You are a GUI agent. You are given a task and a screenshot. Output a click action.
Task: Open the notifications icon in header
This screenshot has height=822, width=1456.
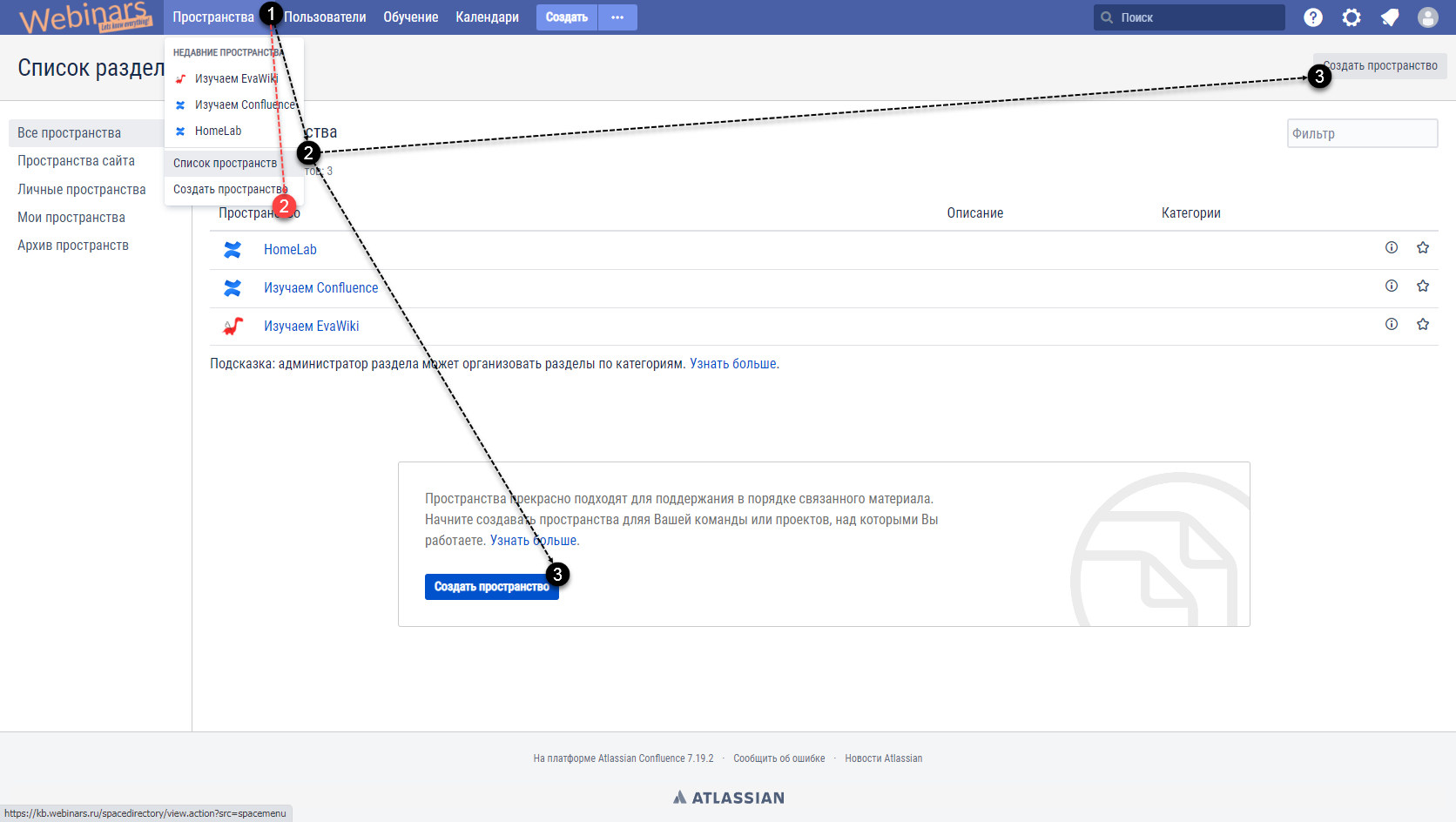pyautogui.click(x=1390, y=17)
